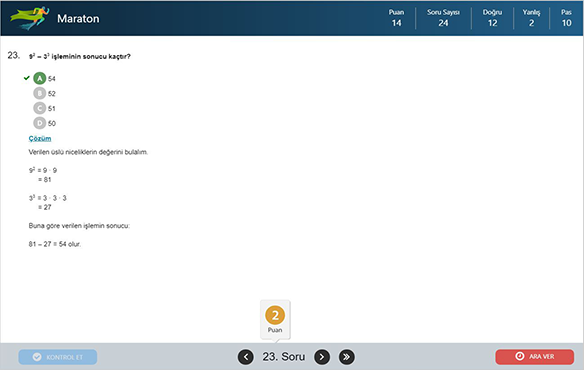Click 'Buna göre verilen işlemin sonucu:' text
The image size is (584, 370).
coord(79,226)
